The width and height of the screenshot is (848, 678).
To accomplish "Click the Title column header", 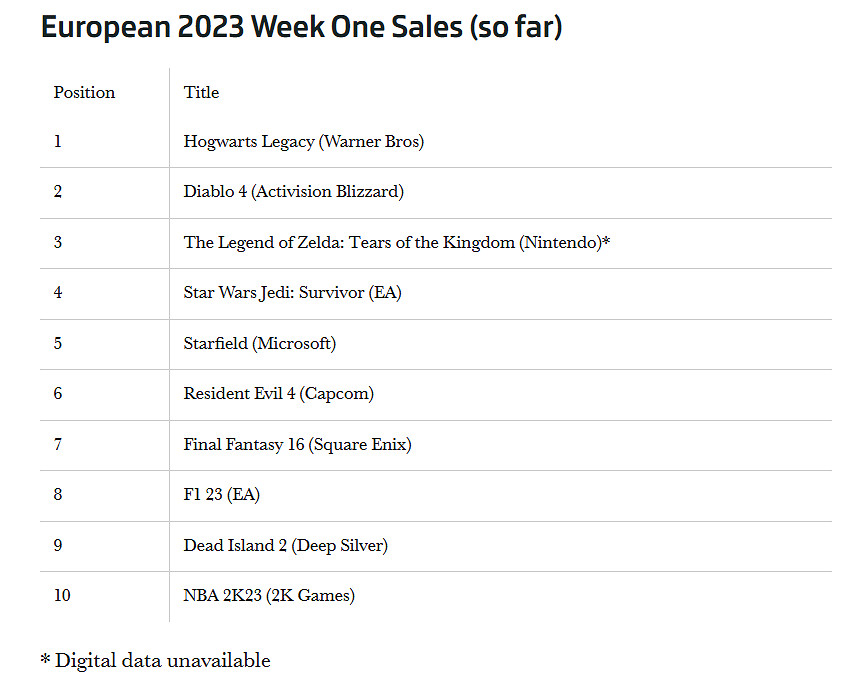I will click(201, 92).
